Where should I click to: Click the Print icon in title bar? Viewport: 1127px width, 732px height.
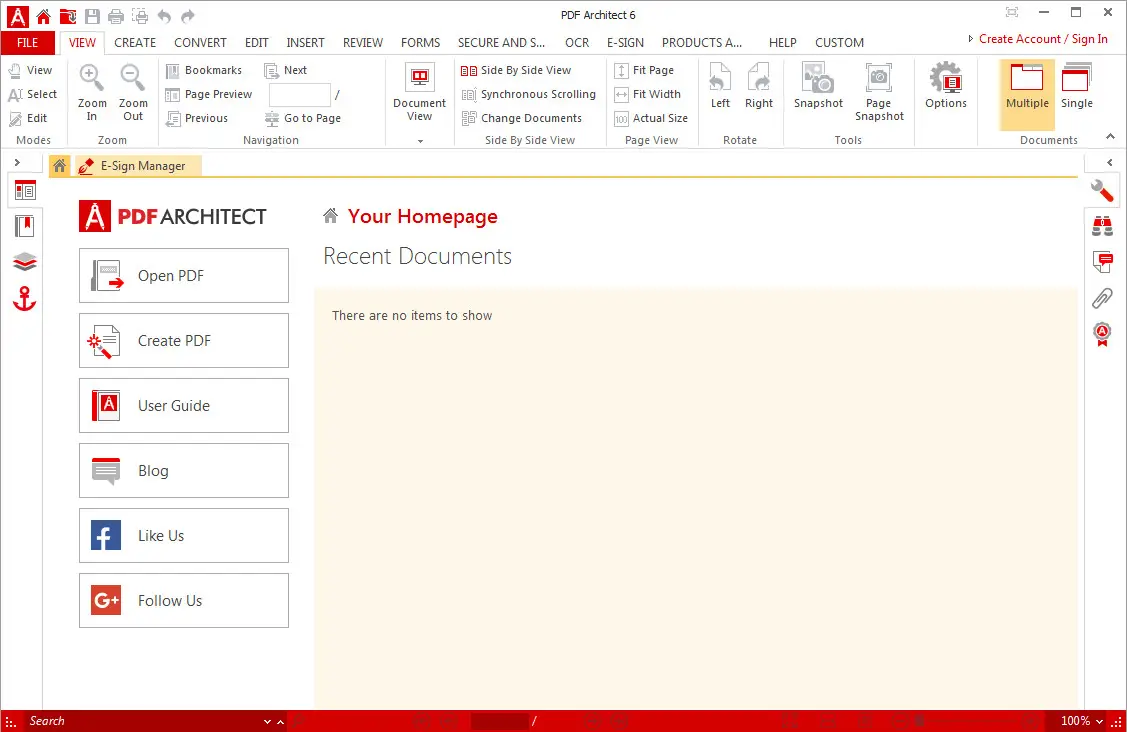pyautogui.click(x=116, y=16)
